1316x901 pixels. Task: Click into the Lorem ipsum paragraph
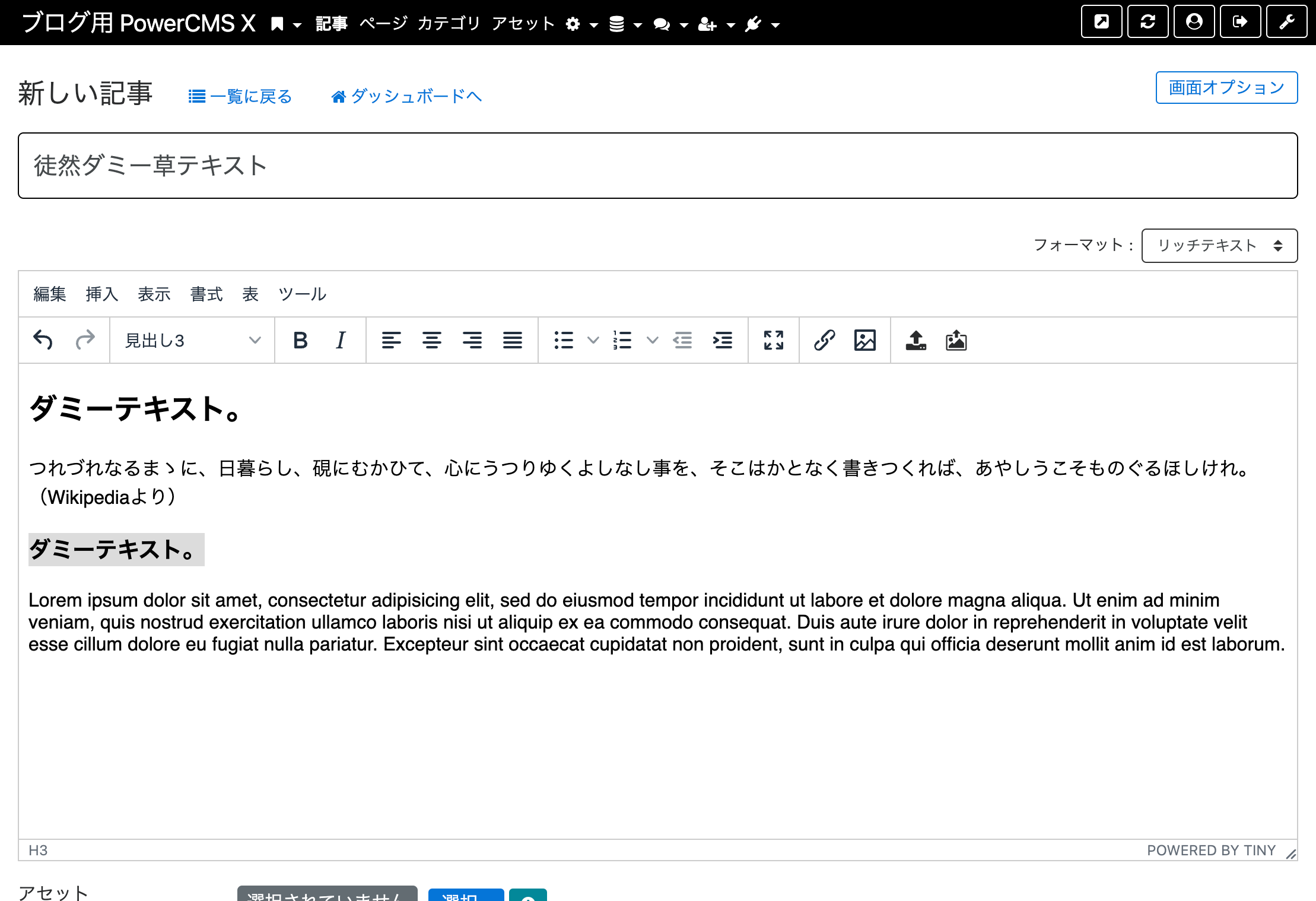pyautogui.click(x=657, y=622)
